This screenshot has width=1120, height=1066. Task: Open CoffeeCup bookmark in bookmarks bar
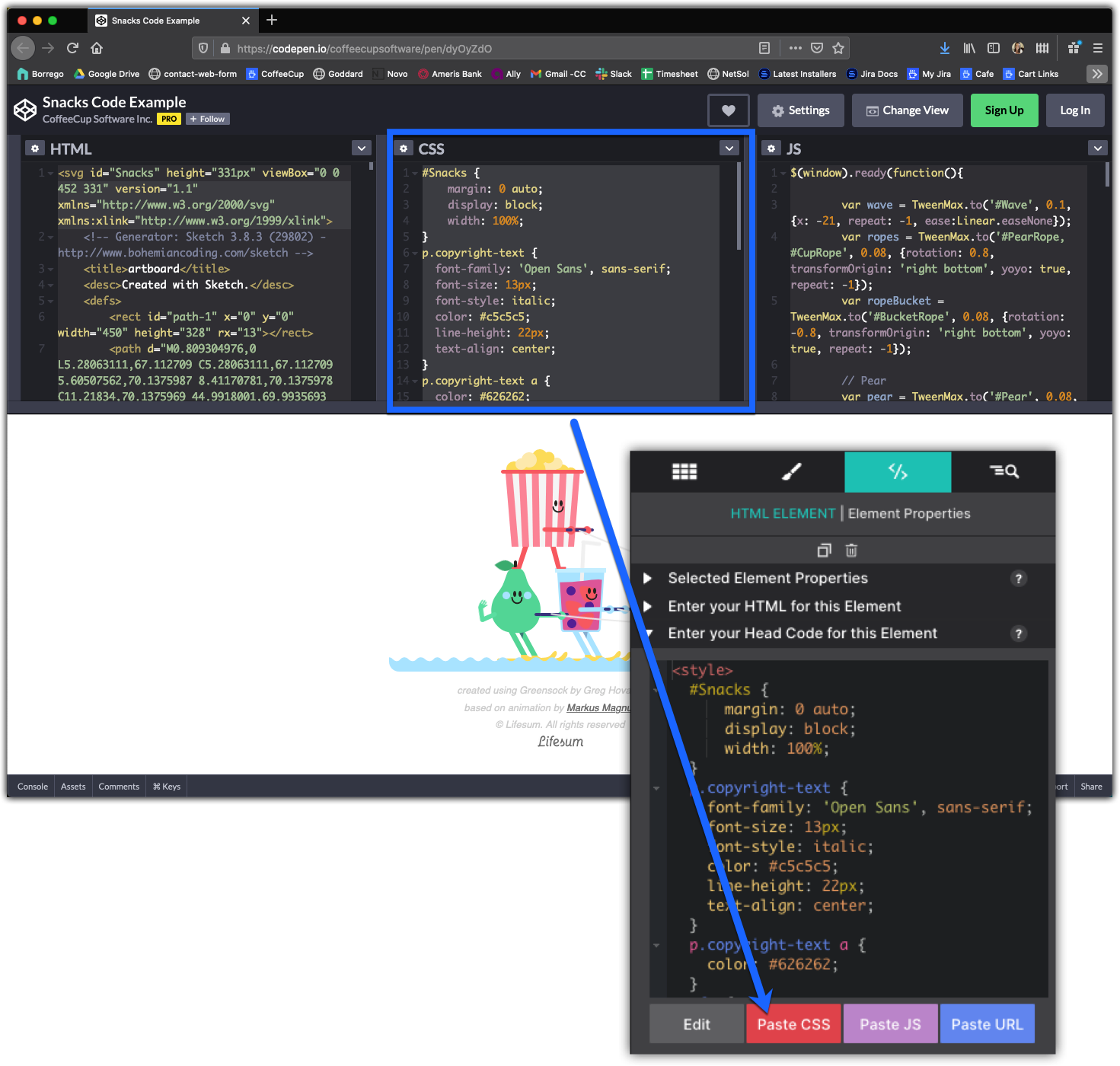[x=275, y=74]
